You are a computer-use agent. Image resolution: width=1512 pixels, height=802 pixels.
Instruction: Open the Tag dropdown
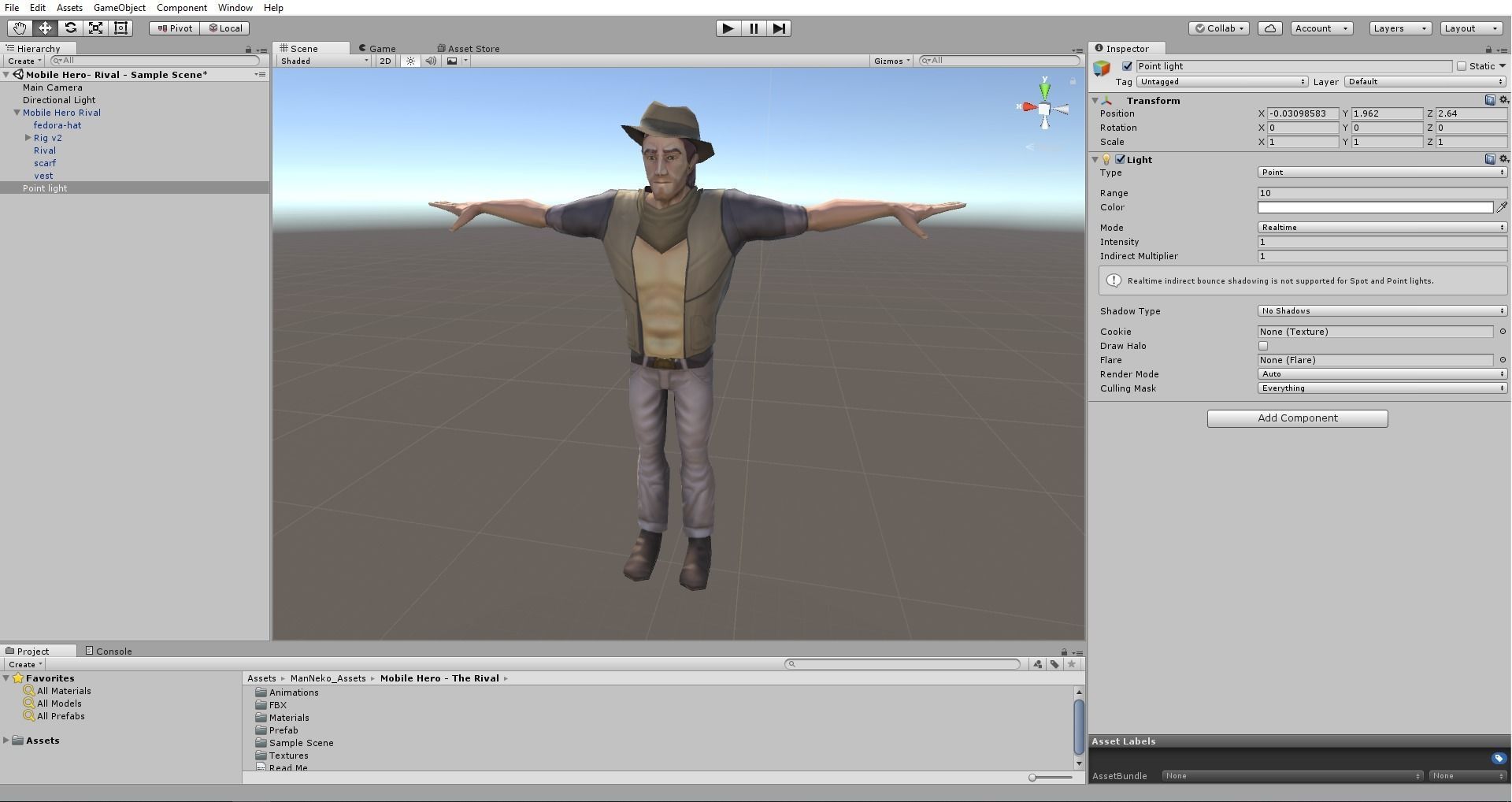coord(1222,82)
